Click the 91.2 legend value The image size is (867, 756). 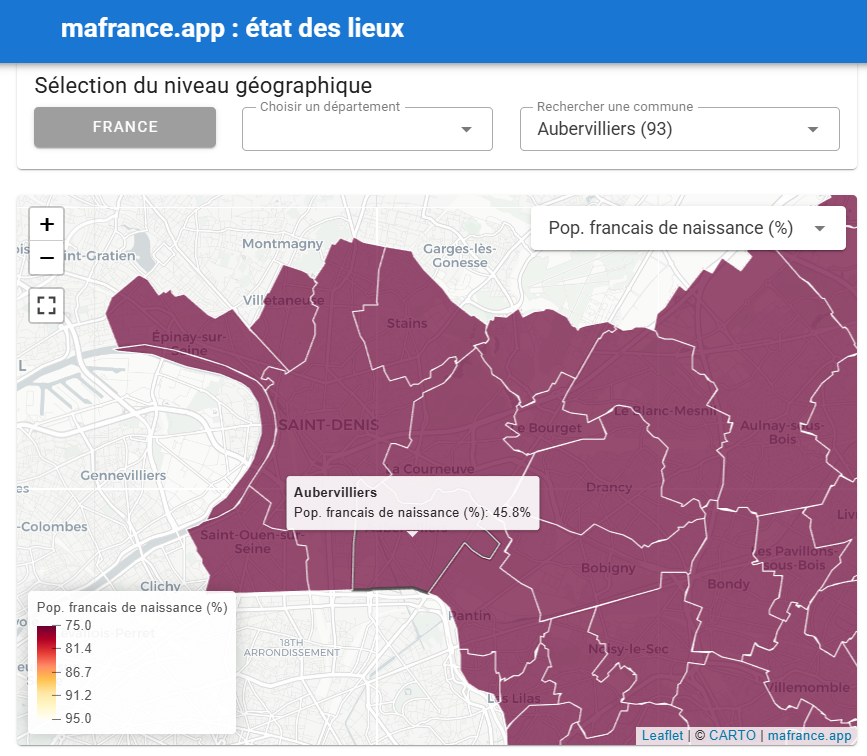78,695
